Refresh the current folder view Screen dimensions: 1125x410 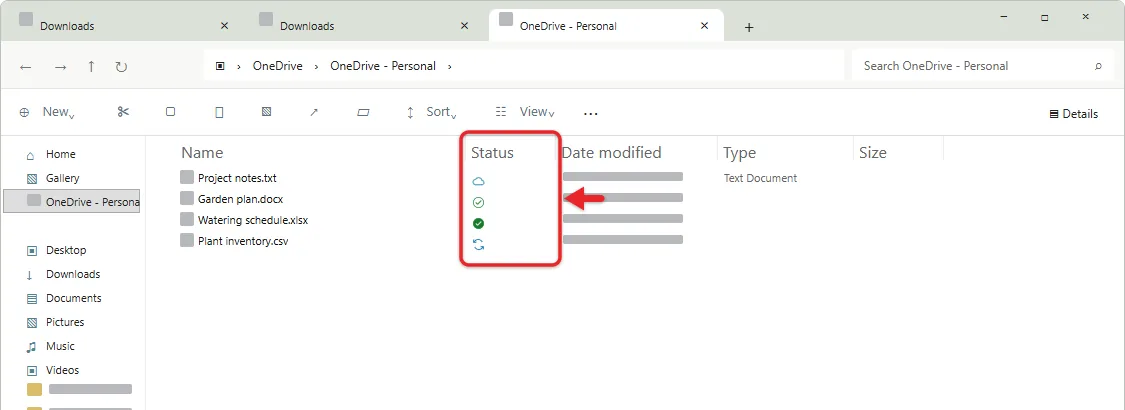click(121, 67)
